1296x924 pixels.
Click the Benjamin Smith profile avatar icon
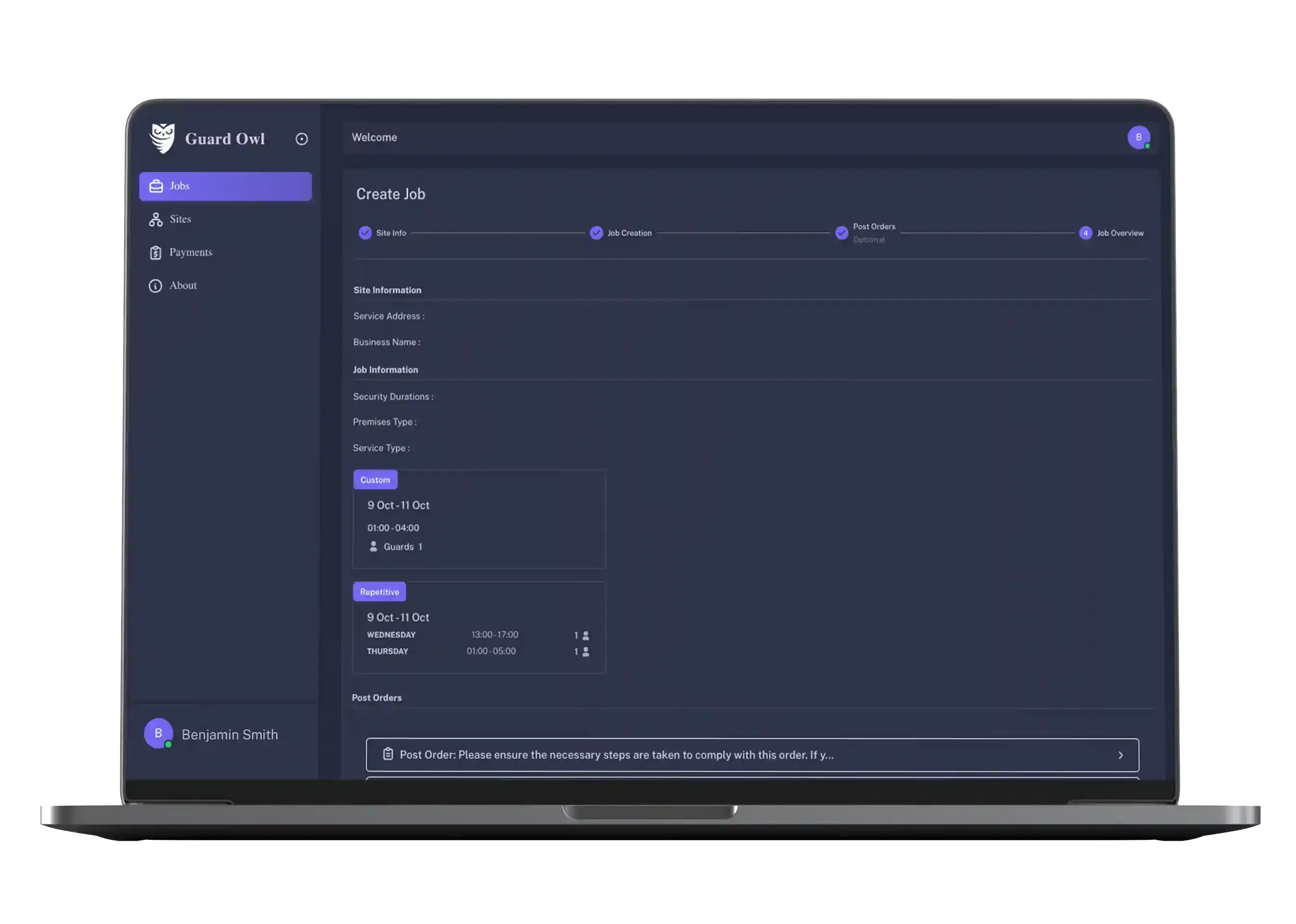tap(159, 733)
